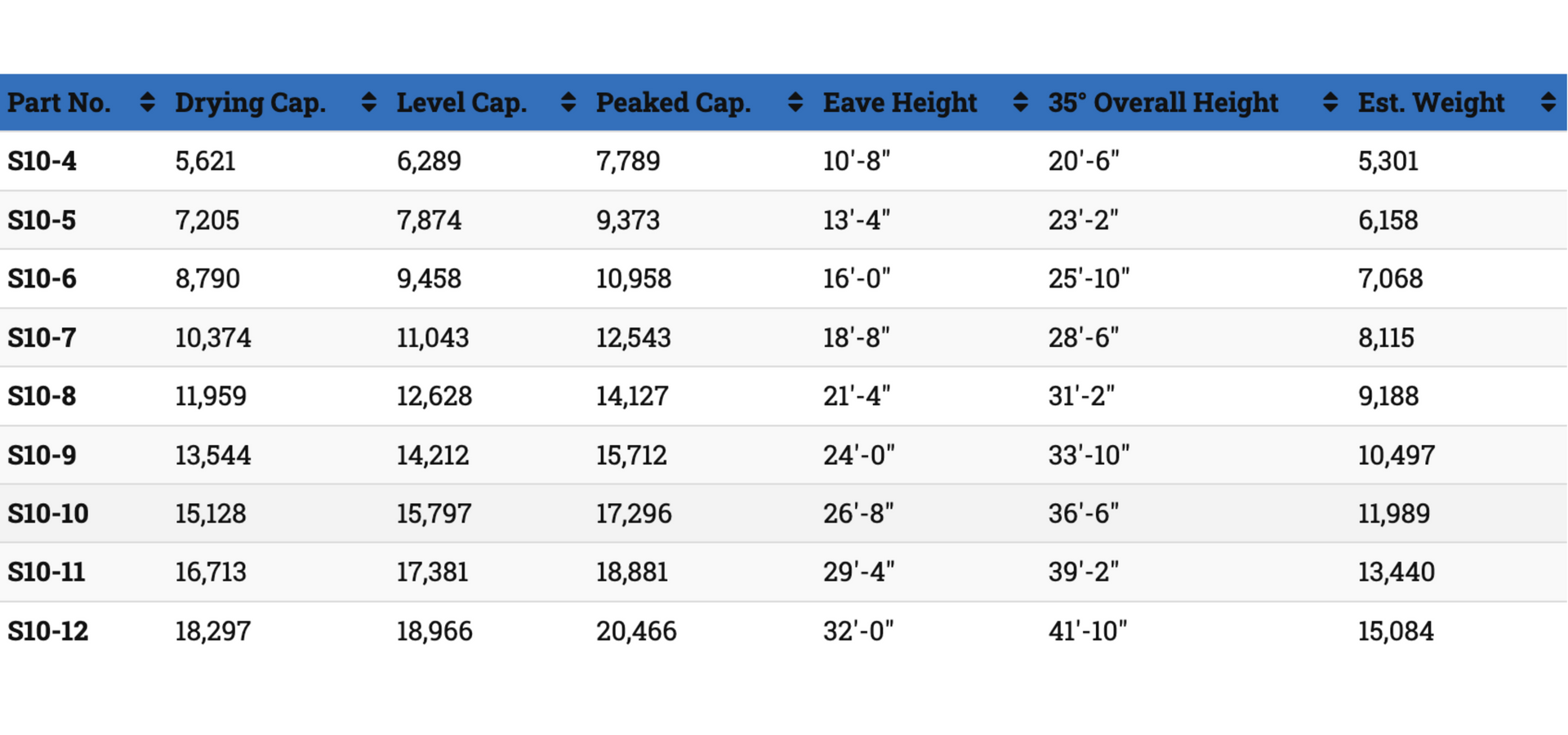The width and height of the screenshot is (1568, 735).
Task: Click Drying Cap. sort arrows icon
Action: [368, 102]
